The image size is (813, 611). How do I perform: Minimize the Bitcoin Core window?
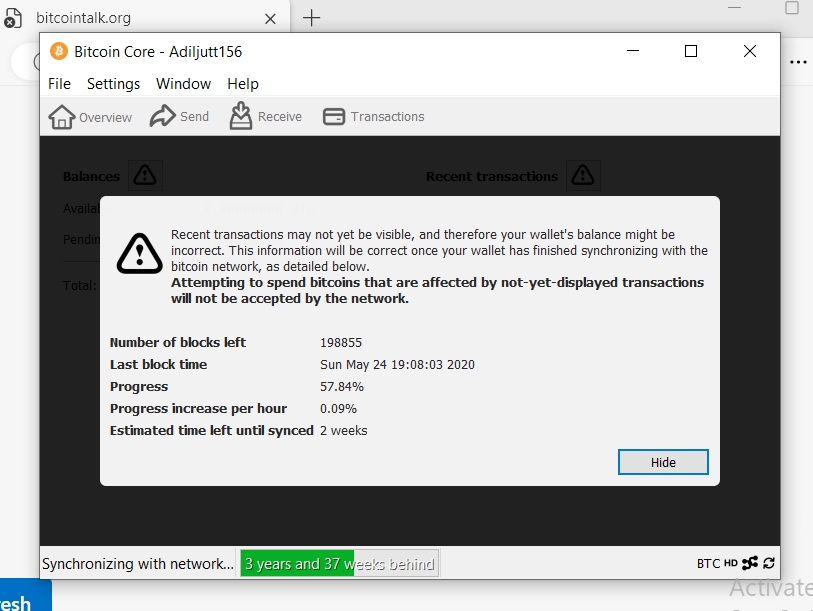click(633, 51)
